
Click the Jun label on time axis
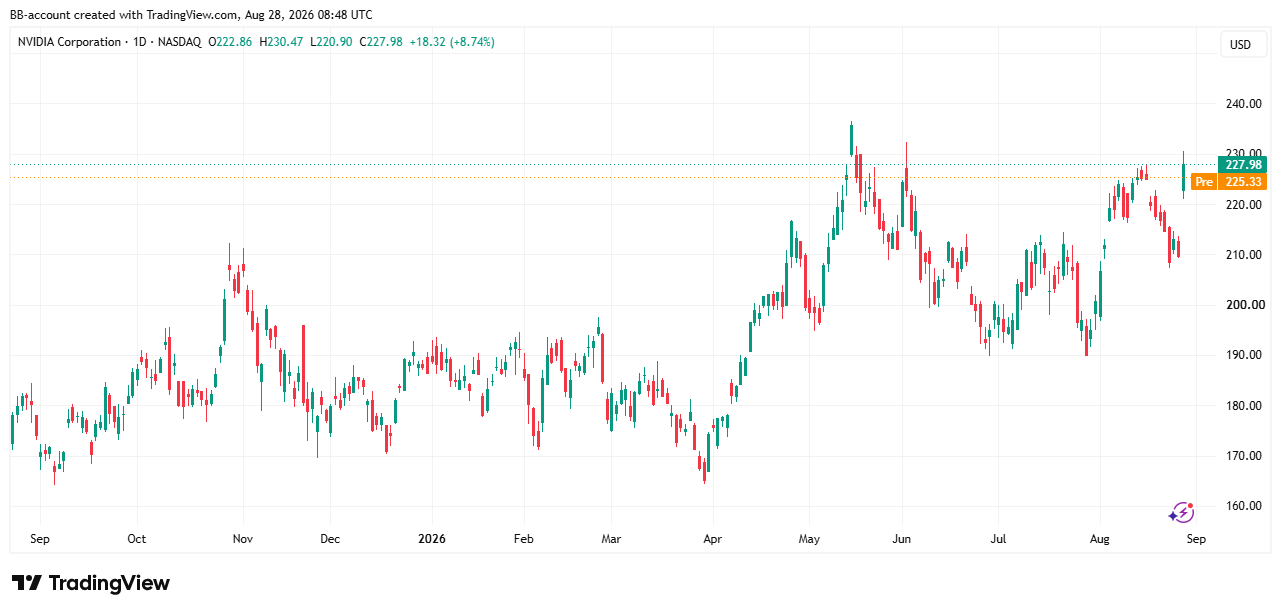pyautogui.click(x=902, y=539)
